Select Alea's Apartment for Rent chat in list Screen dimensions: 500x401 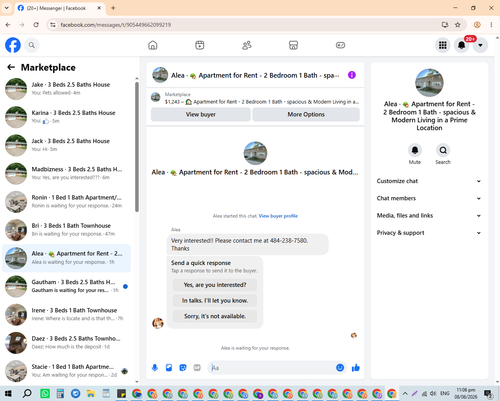click(67, 258)
